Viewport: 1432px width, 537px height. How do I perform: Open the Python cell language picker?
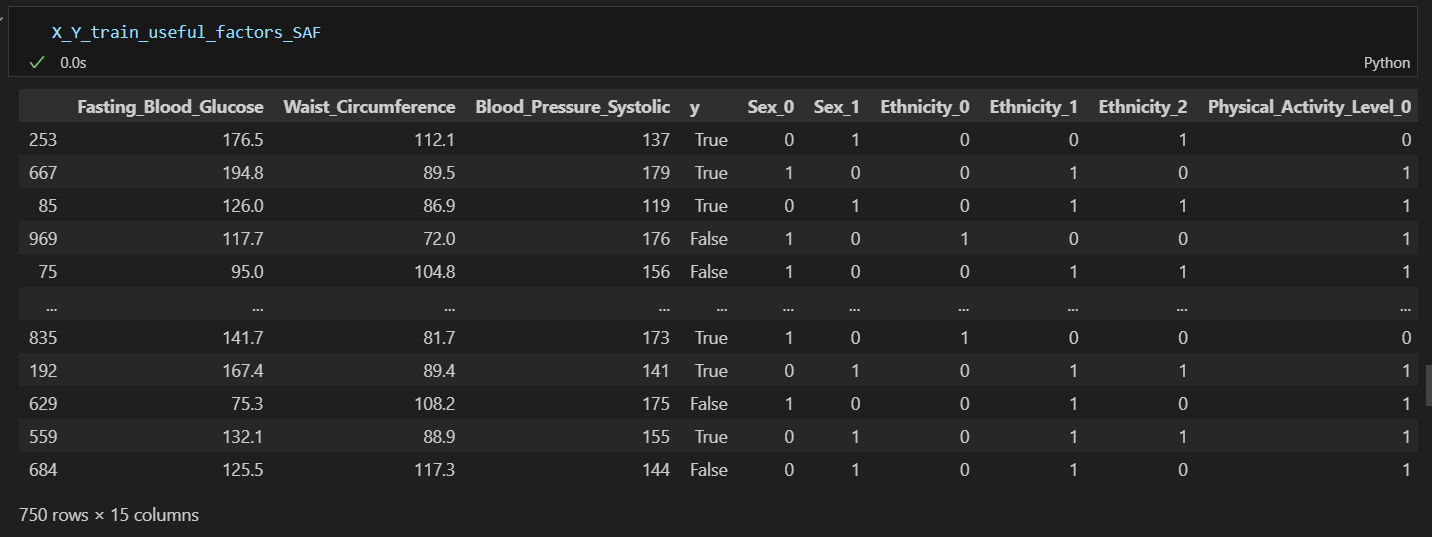[x=1386, y=62]
